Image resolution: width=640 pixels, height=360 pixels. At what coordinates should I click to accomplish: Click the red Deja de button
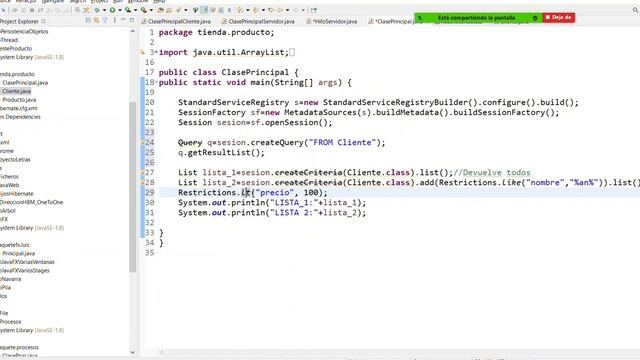(x=559, y=18)
